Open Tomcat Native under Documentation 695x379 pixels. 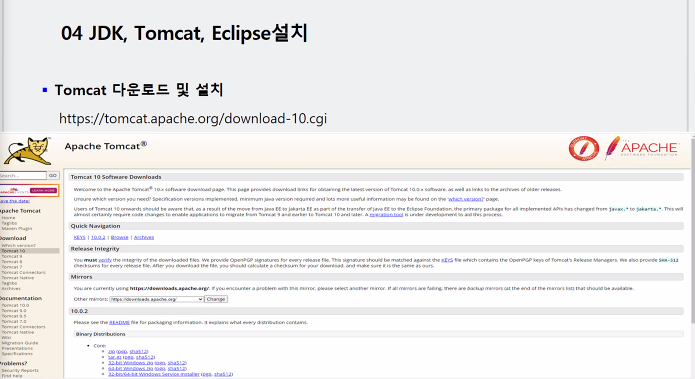pos(18,332)
